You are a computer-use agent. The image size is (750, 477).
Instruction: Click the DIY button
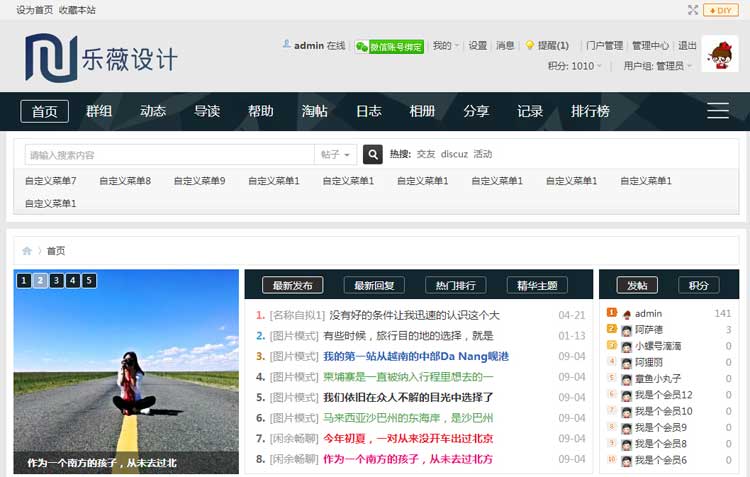tap(720, 10)
